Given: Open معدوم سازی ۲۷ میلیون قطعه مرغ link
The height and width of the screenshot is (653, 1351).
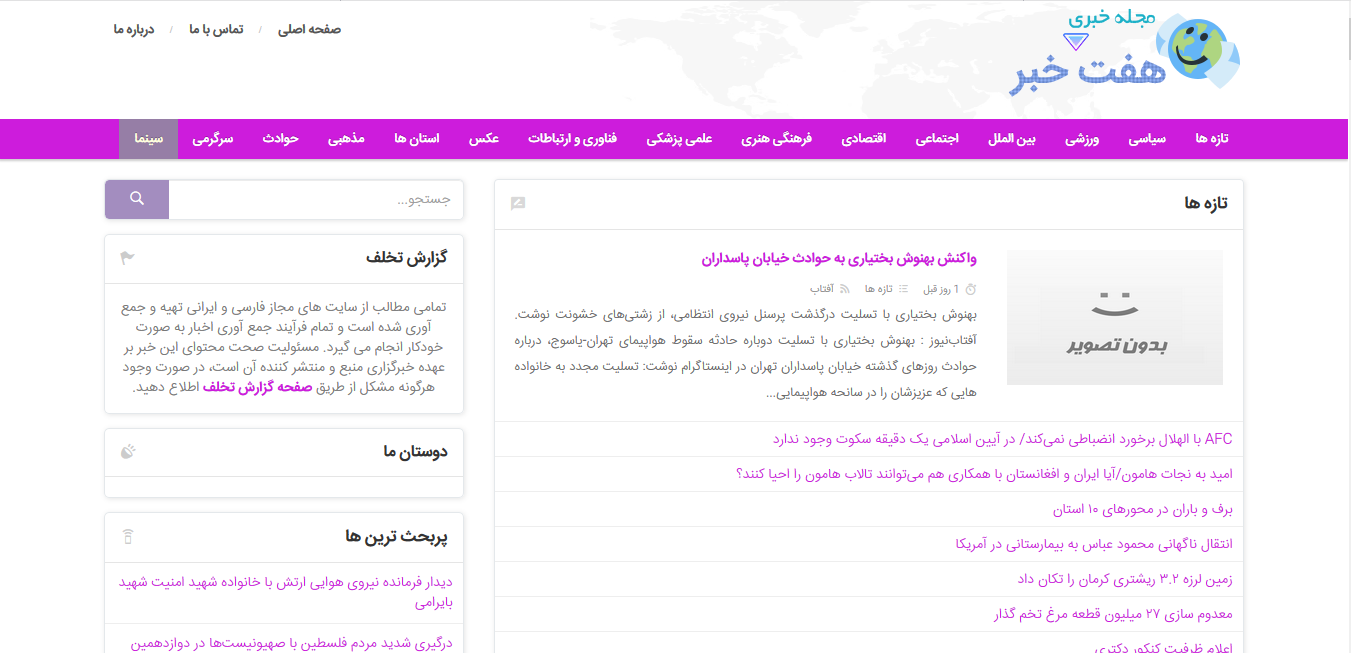Looking at the screenshot, I should point(1114,614).
